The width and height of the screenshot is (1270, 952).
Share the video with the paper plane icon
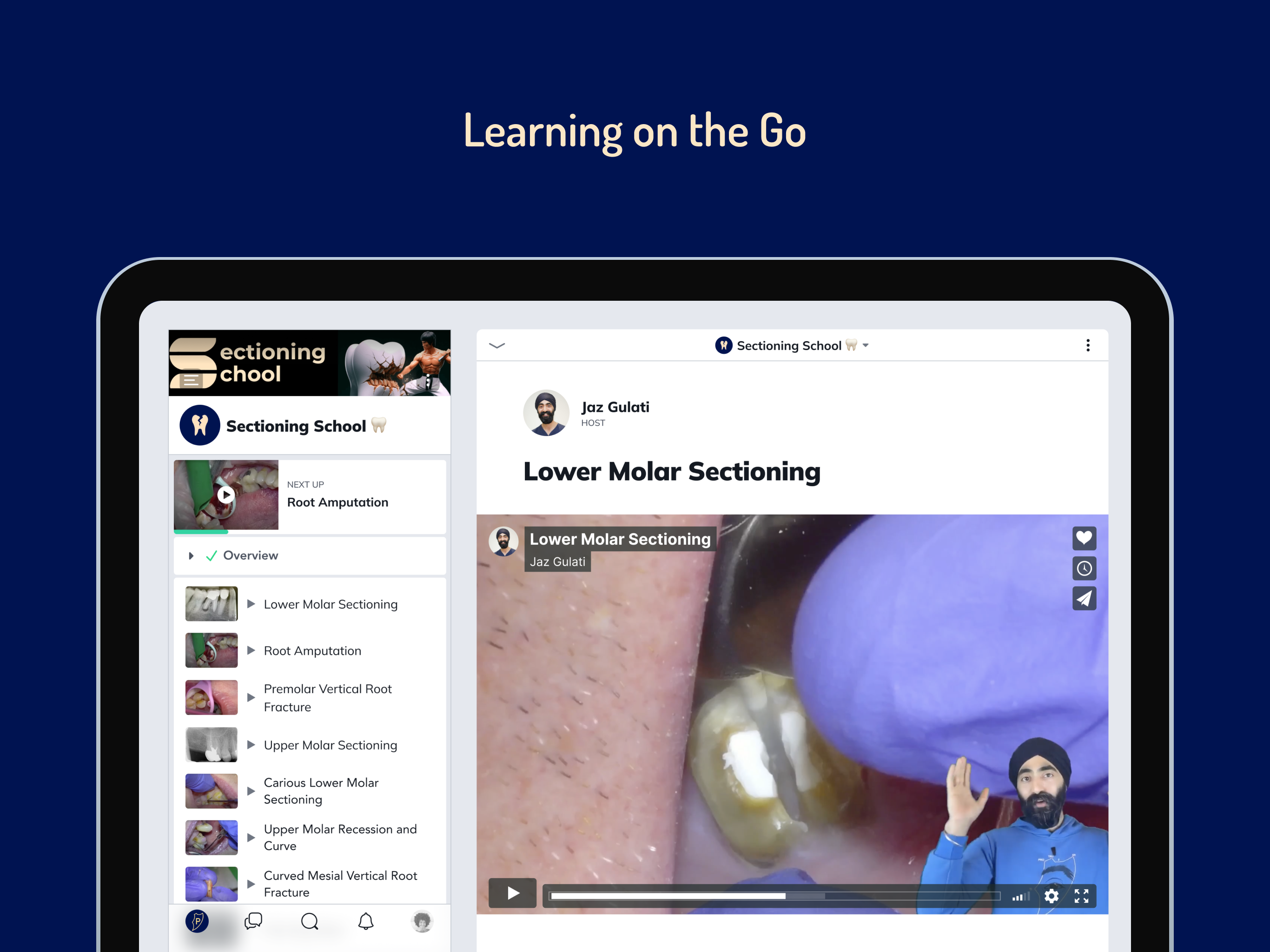coord(1084,598)
